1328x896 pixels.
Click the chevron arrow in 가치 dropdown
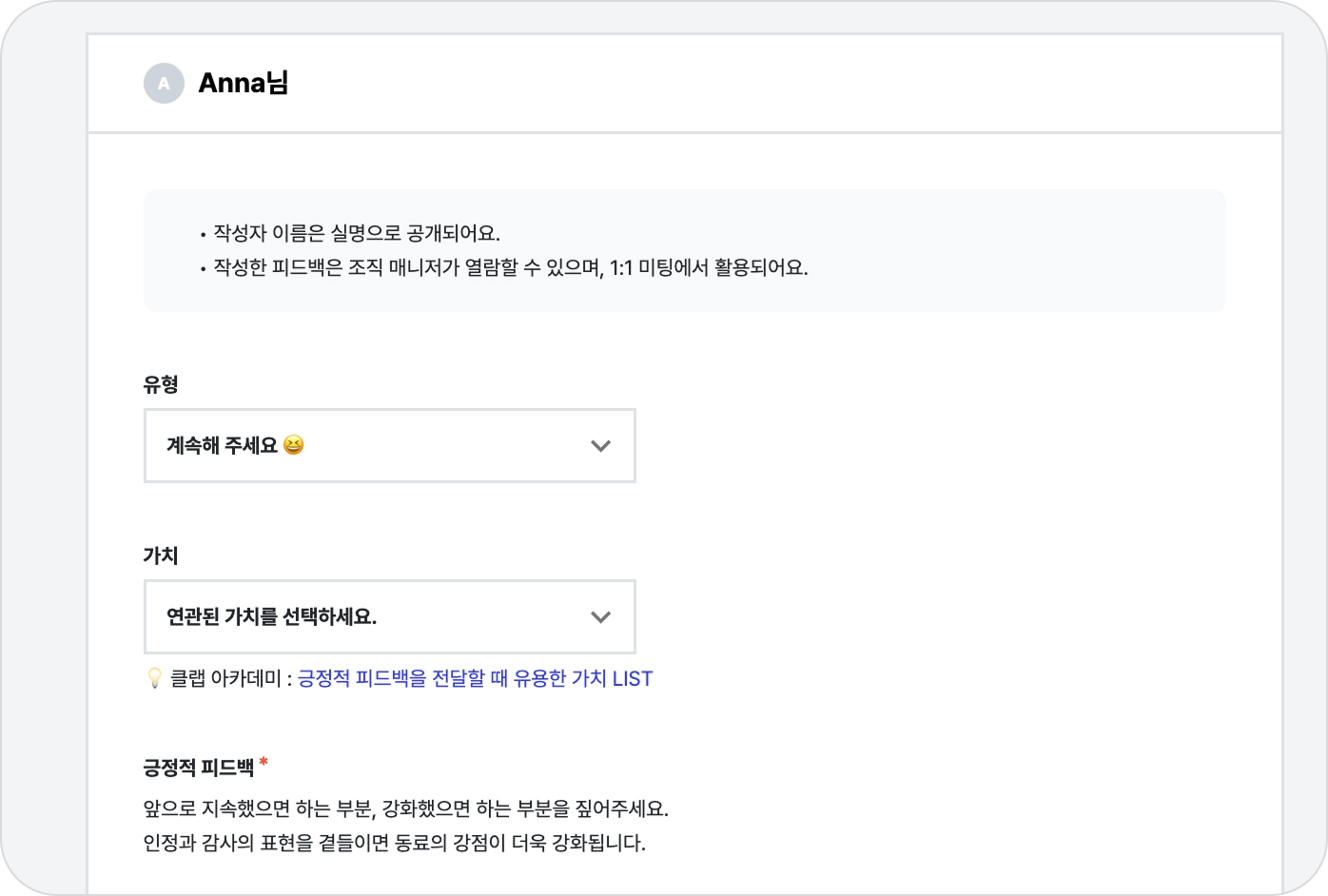[x=600, y=617]
